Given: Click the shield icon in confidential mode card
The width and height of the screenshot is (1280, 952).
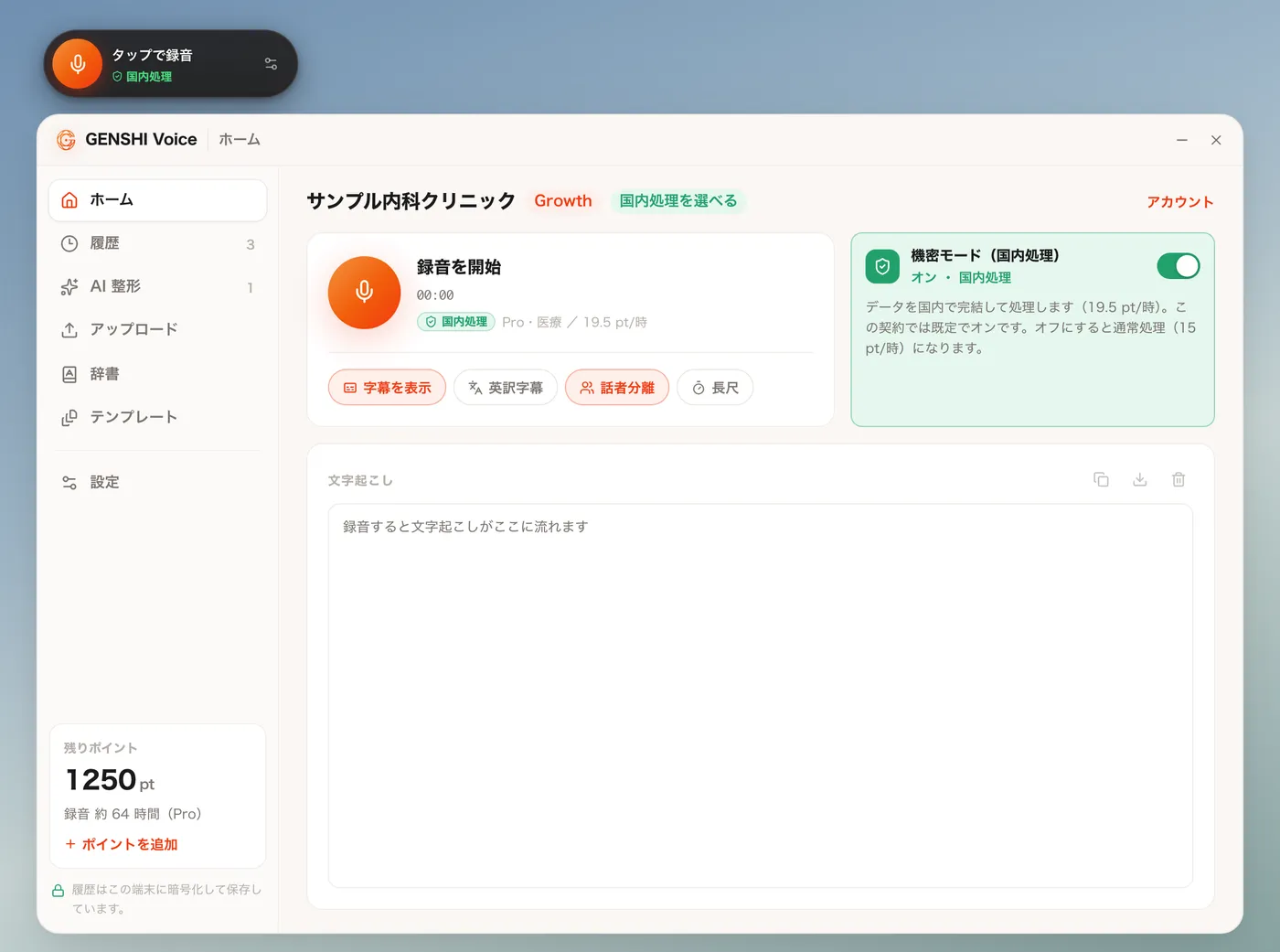Looking at the screenshot, I should pos(882,266).
